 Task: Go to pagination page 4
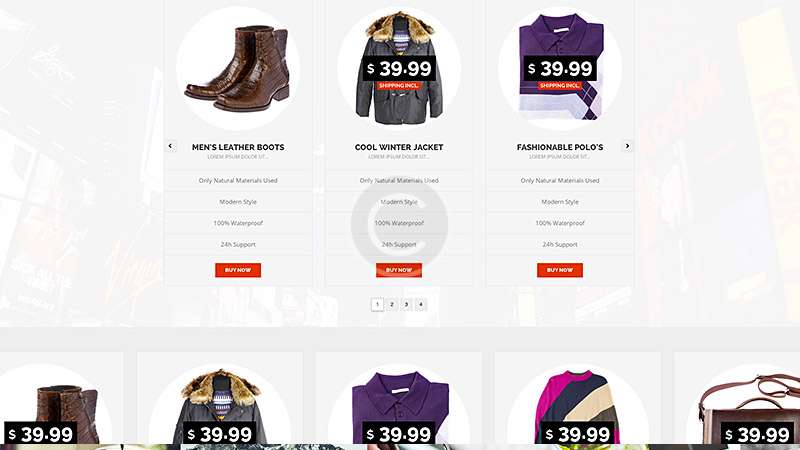pyautogui.click(x=421, y=305)
